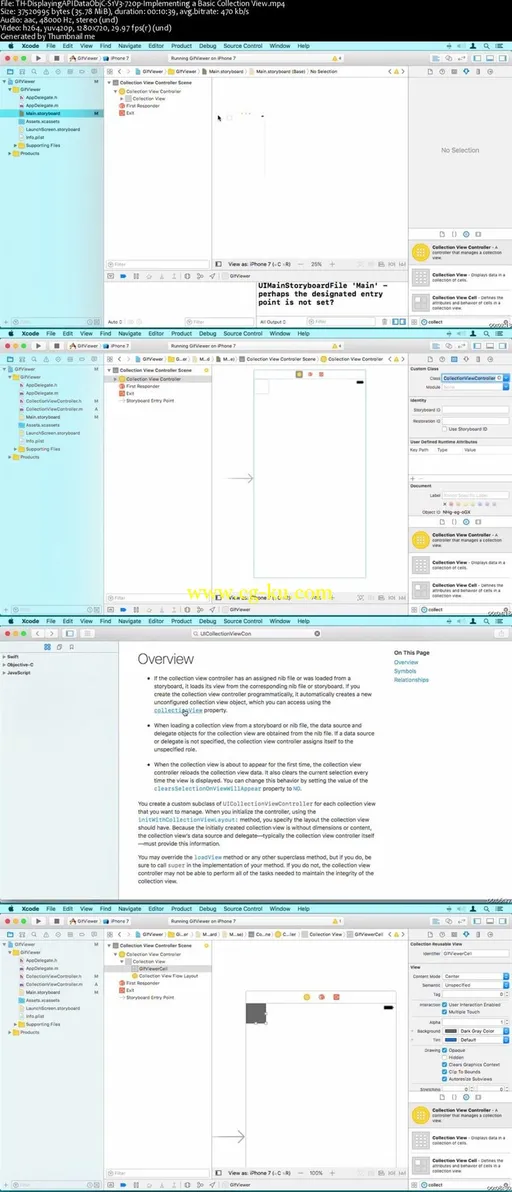Open the File inspector icon in the No Selection frame
Screen dimensions: 512x1192
(431, 71)
